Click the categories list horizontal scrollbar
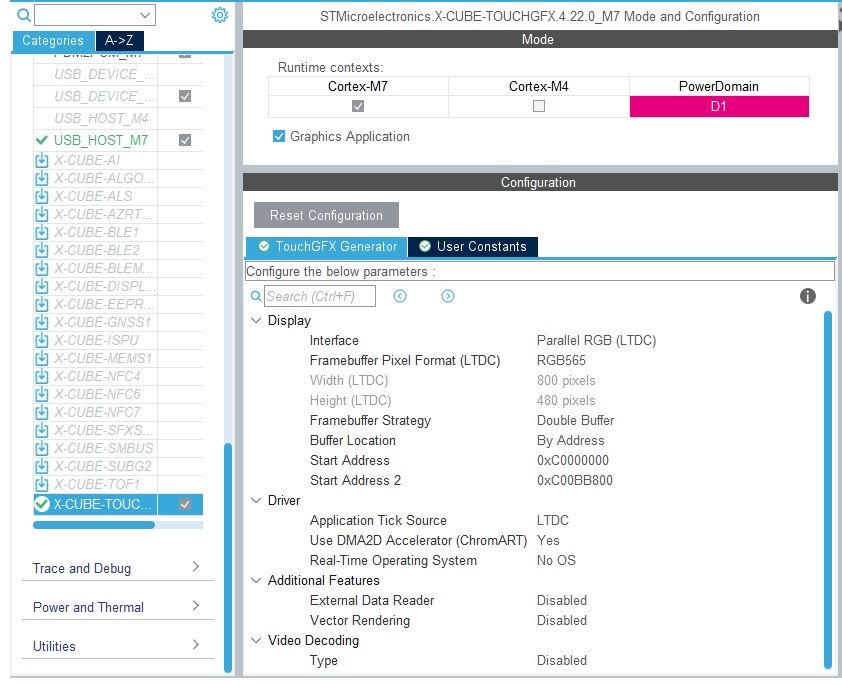This screenshot has width=842, height=685. pyautogui.click(x=94, y=525)
